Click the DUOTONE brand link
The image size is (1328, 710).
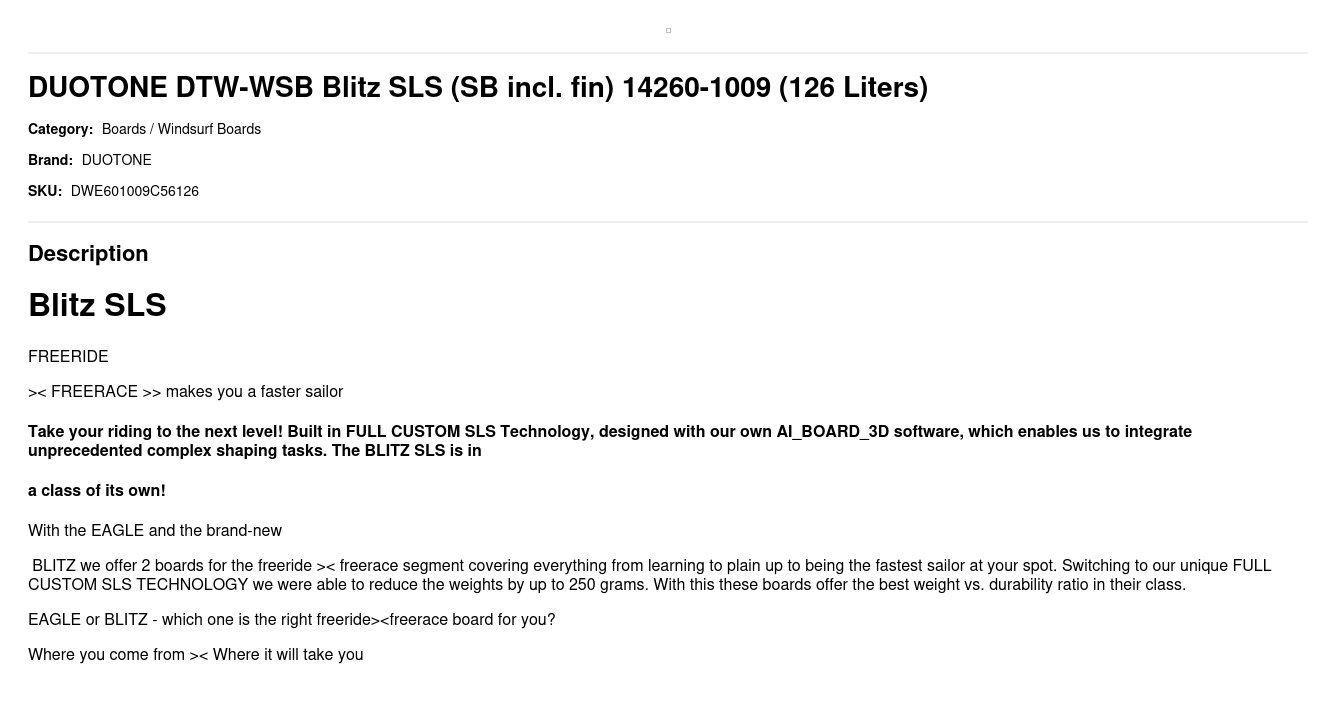116,160
